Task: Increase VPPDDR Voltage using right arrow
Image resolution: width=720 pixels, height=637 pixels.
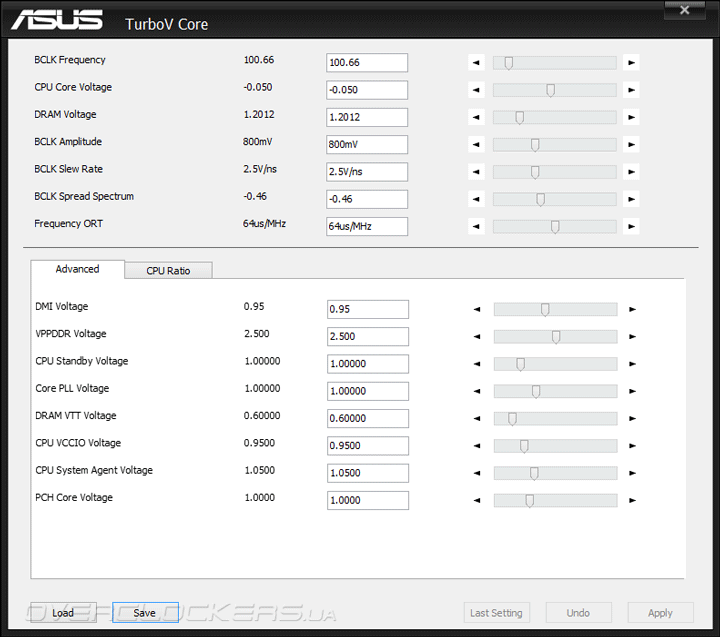Action: click(632, 337)
